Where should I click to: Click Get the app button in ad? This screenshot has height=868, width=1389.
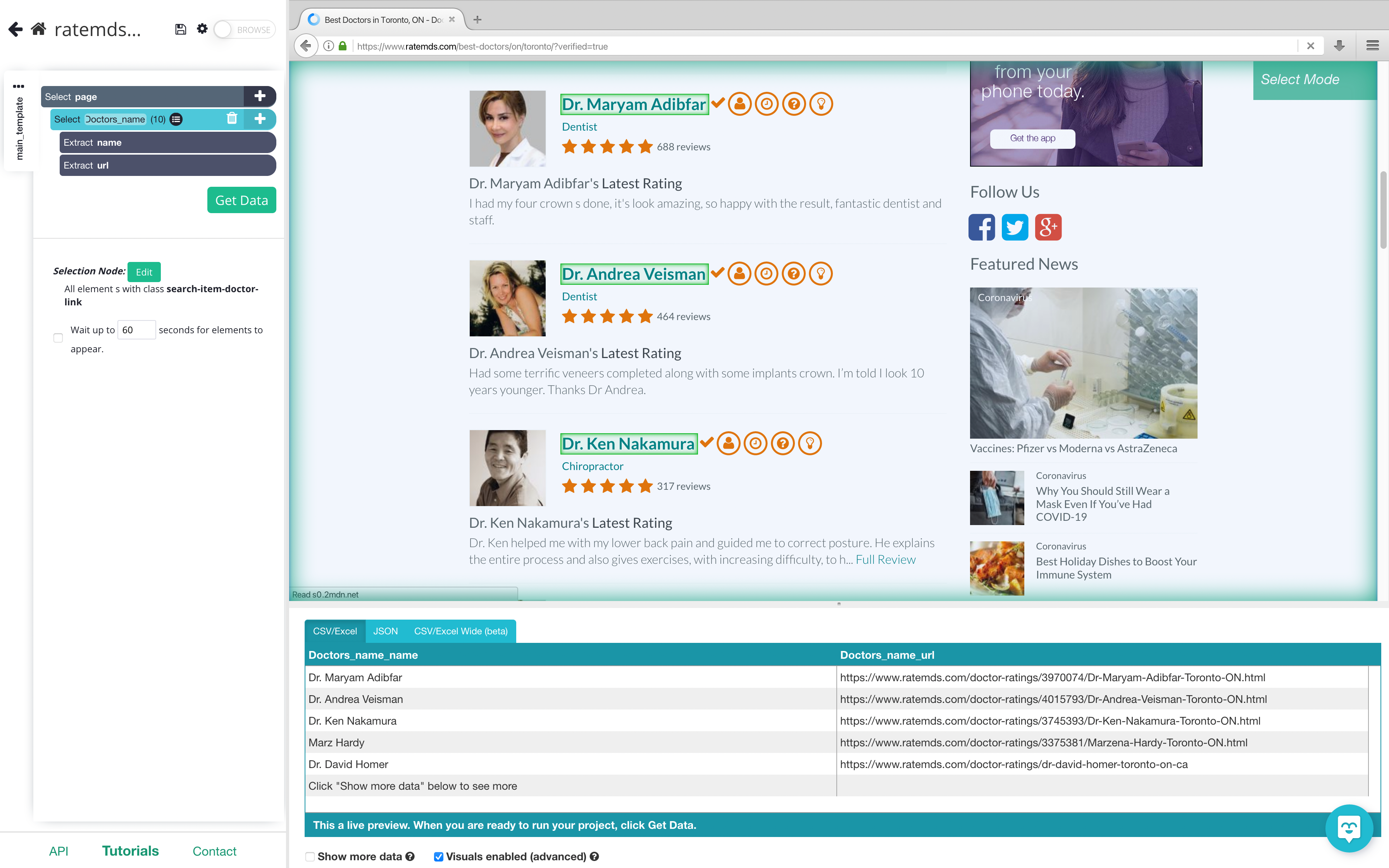(1032, 138)
